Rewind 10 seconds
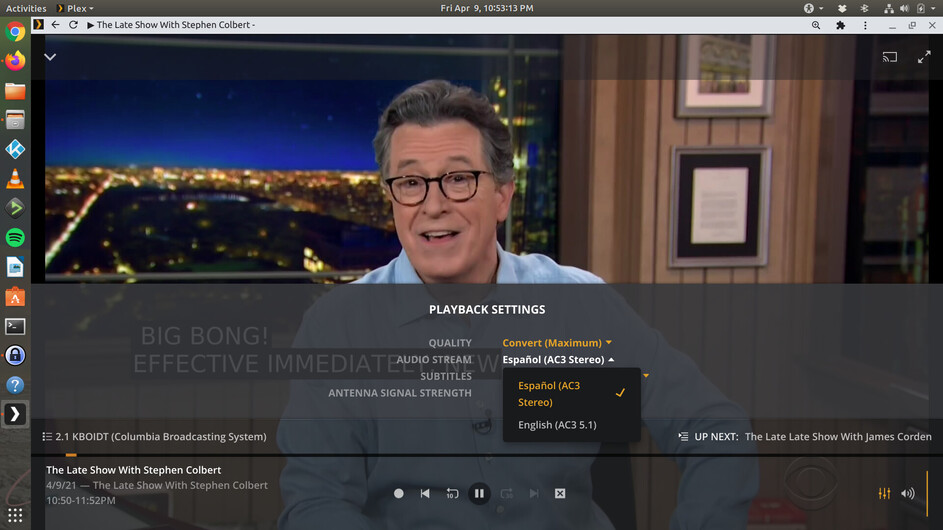This screenshot has width=943, height=530. tap(452, 493)
